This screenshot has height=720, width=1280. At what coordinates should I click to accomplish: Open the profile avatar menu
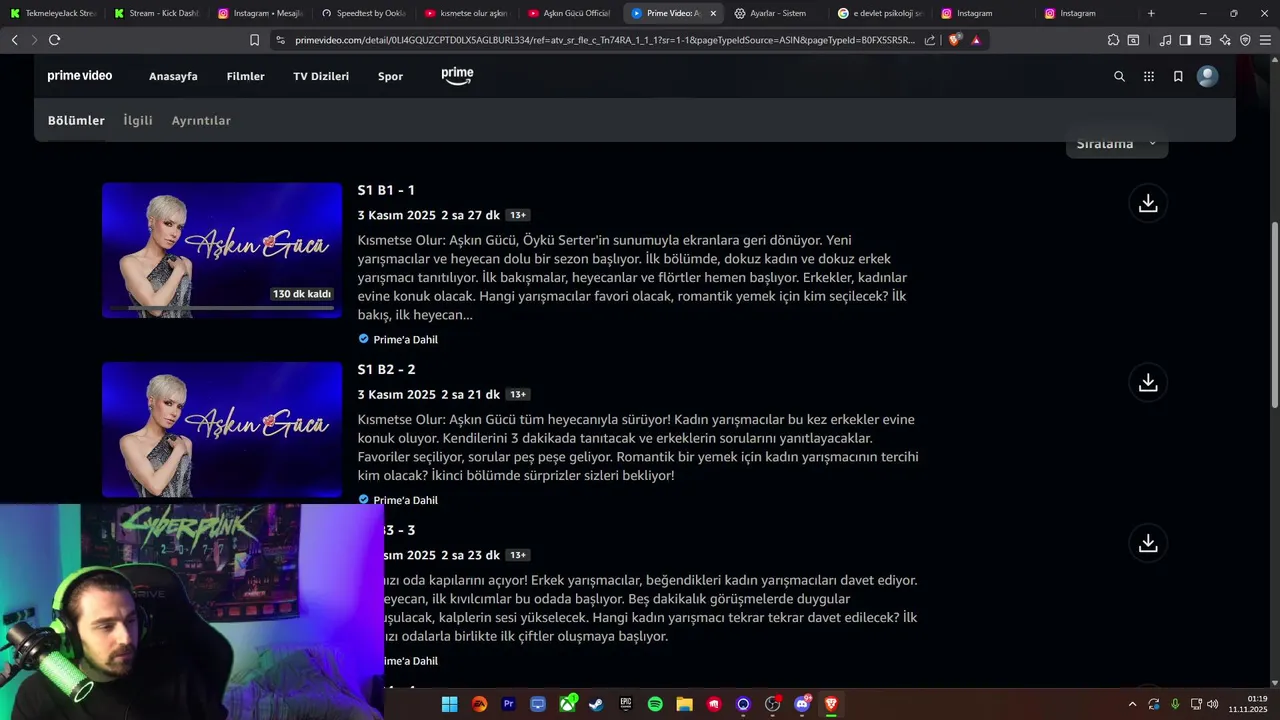point(1208,76)
